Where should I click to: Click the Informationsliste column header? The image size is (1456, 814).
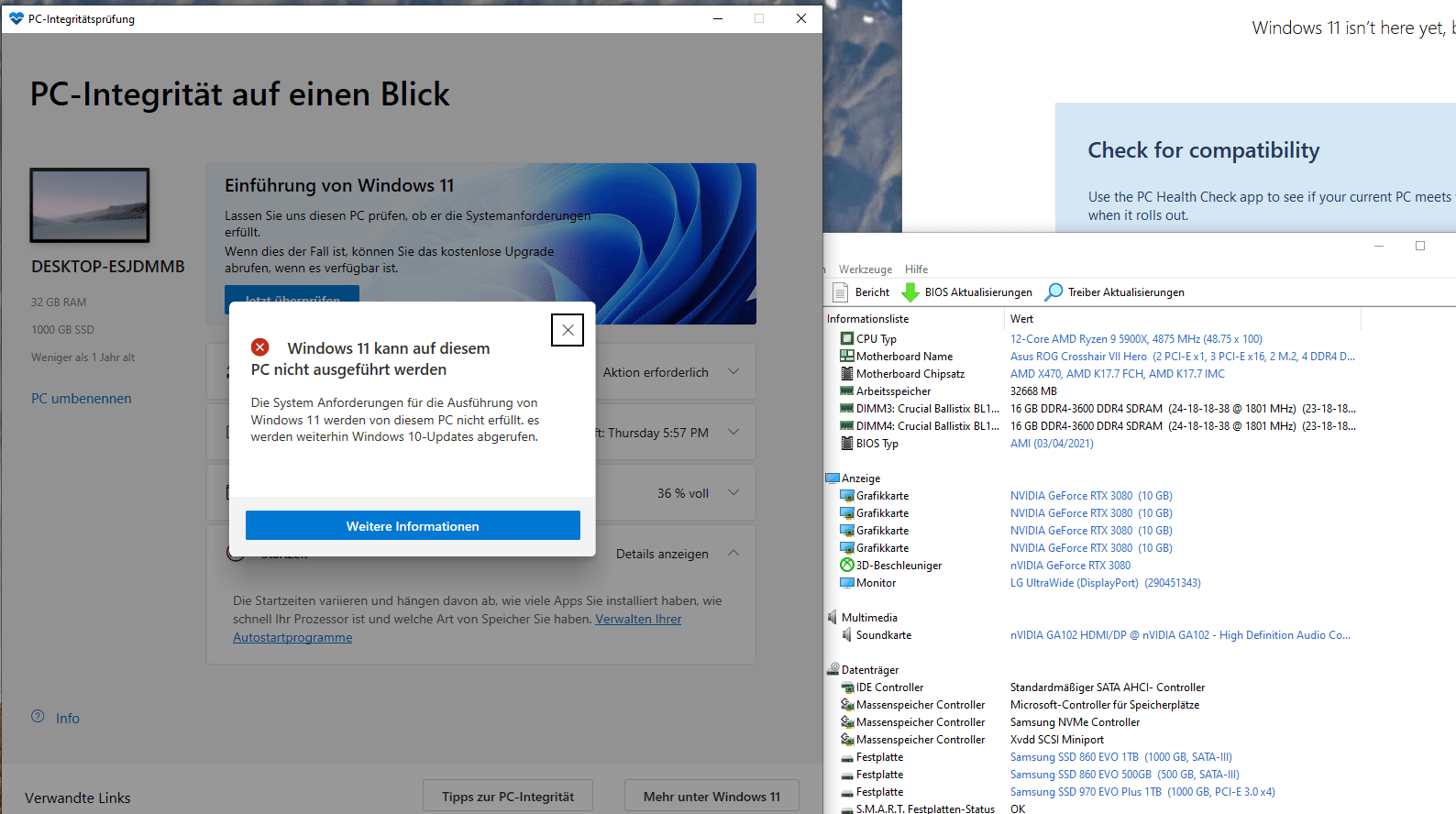point(867,318)
